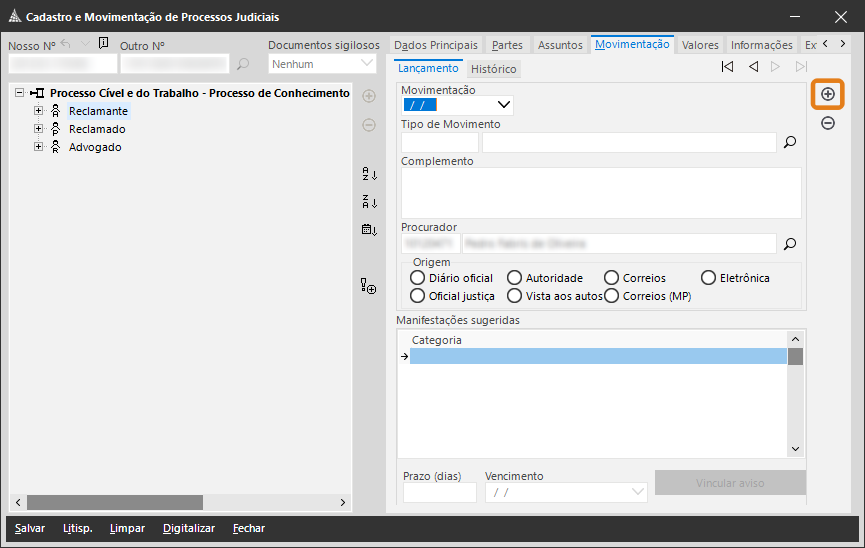865x548 pixels.
Task: Open the Movimentação date dropdown
Action: point(503,104)
